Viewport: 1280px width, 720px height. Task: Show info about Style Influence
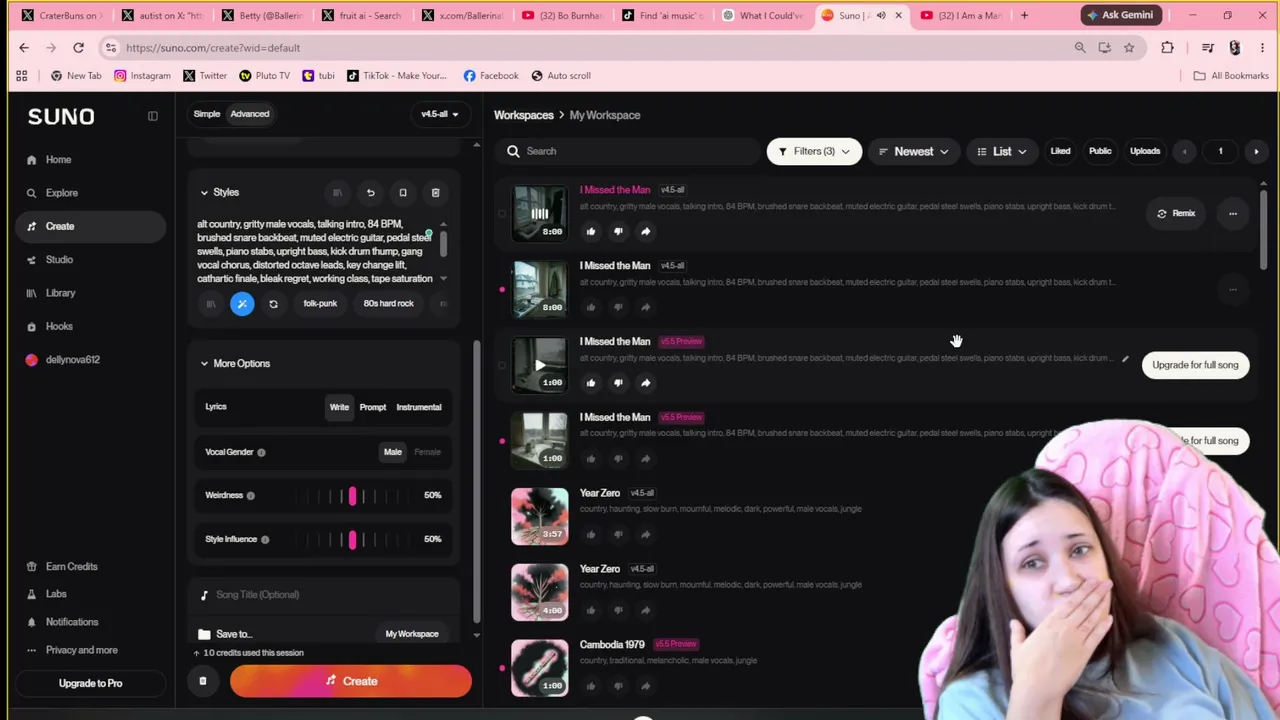click(265, 540)
